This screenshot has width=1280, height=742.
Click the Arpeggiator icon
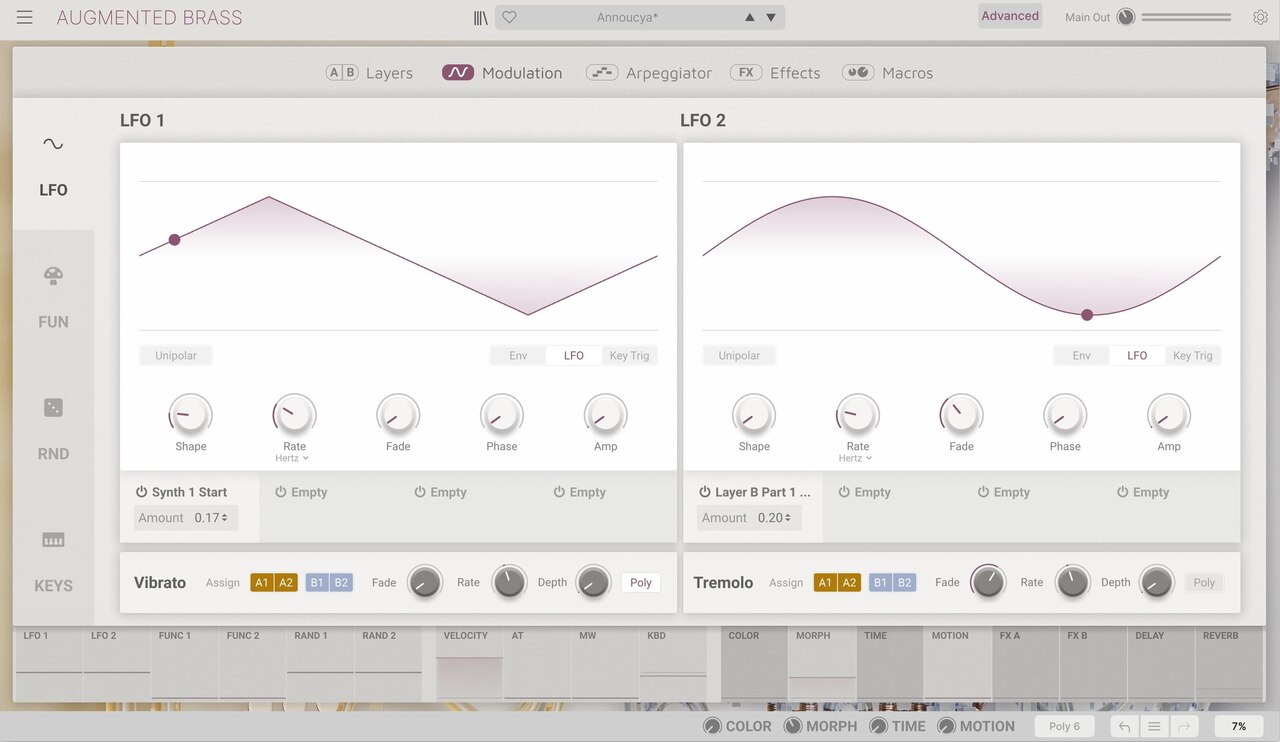[x=601, y=72]
